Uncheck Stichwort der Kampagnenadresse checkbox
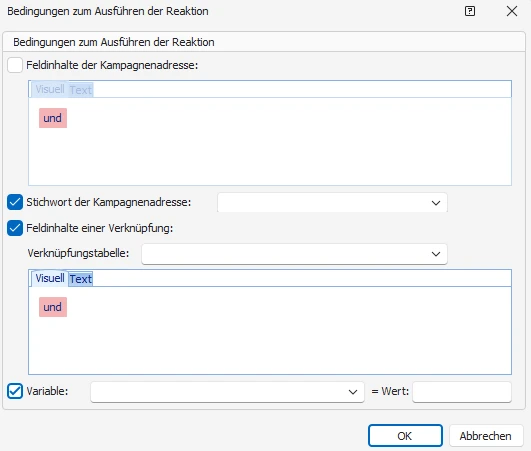Viewport: 531px width, 451px height. click(15, 202)
